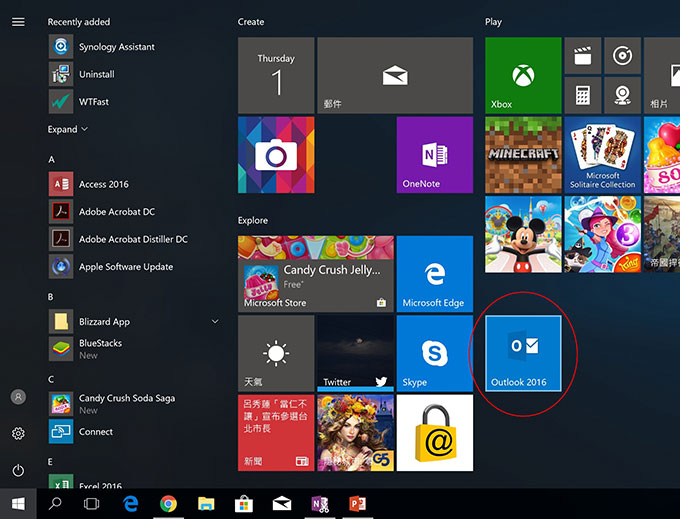Screen dimensions: 680x519
Task: Open OneNote from the taskbar
Action: [320, 504]
